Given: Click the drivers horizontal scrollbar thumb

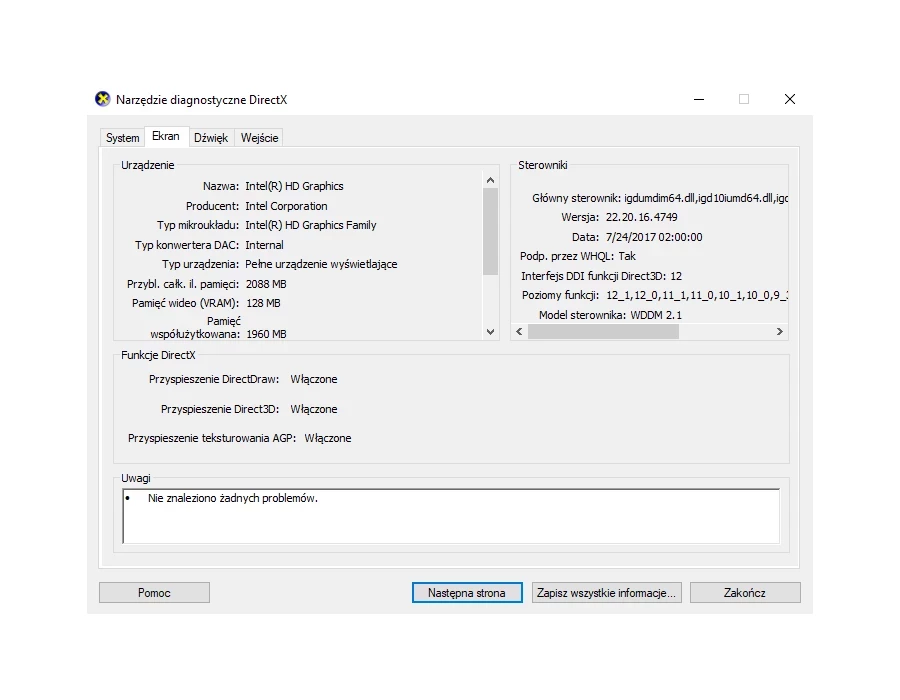Looking at the screenshot, I should [603, 332].
